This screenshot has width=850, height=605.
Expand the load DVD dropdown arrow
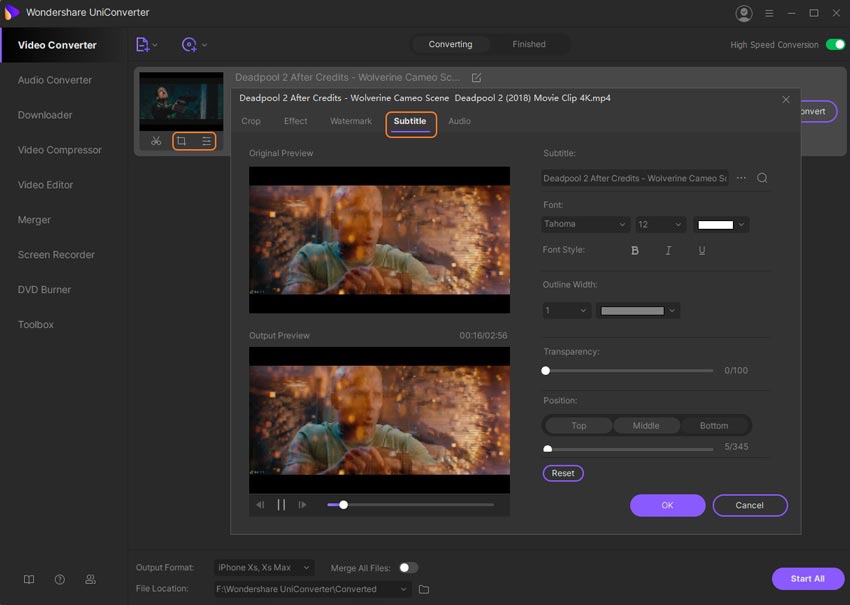tap(204, 45)
